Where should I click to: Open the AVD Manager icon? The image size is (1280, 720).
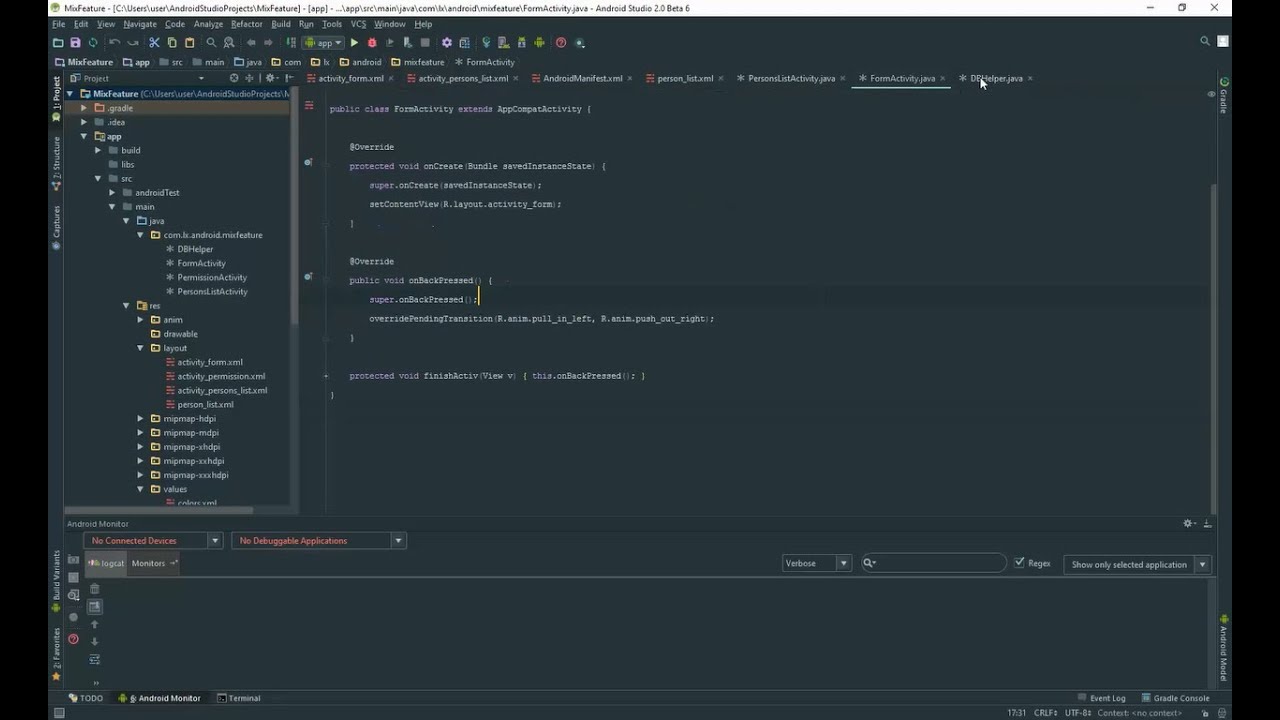pos(504,43)
